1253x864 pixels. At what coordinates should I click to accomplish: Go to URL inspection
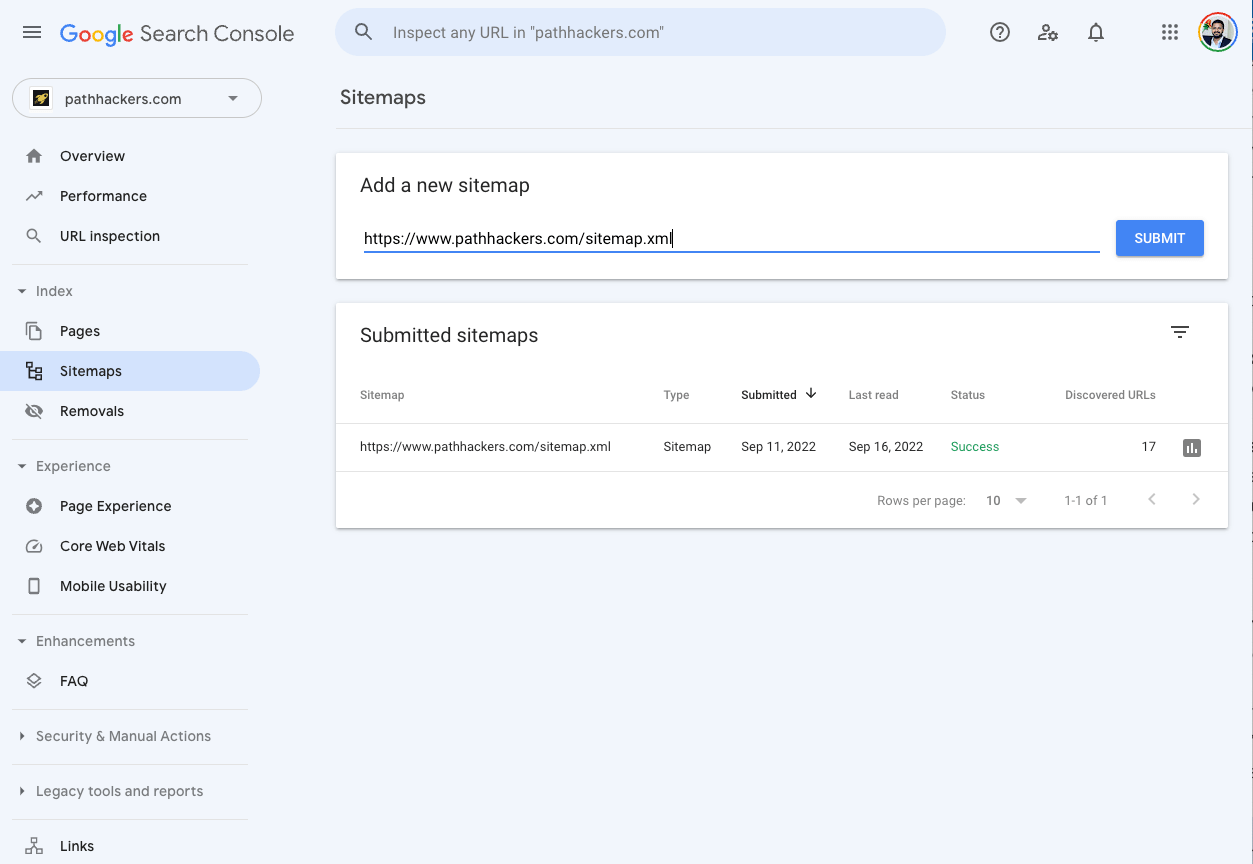pyautogui.click(x=110, y=236)
